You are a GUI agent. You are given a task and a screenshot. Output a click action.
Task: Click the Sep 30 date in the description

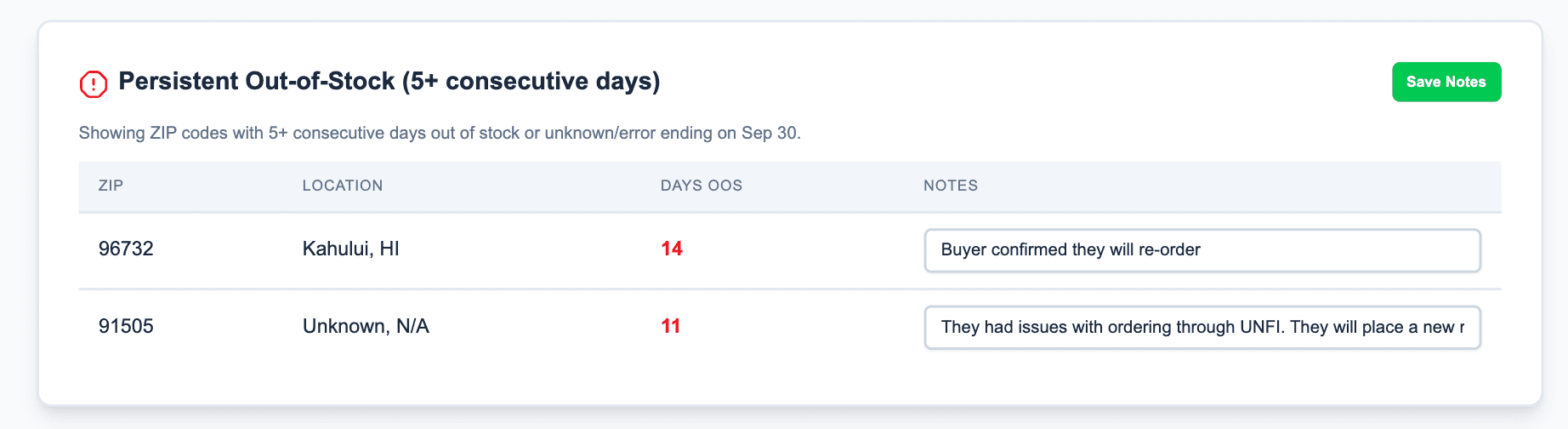(x=769, y=133)
